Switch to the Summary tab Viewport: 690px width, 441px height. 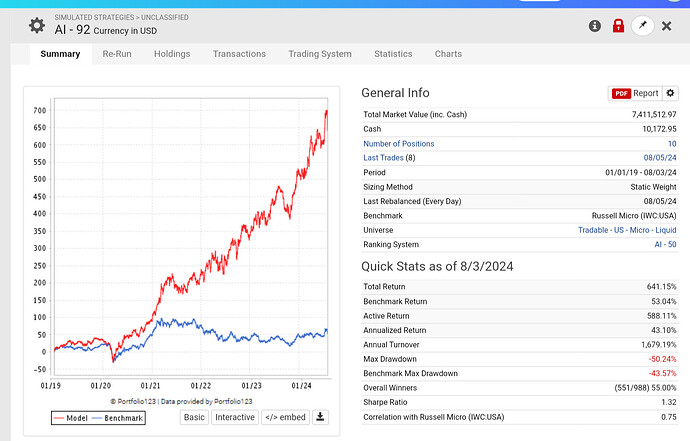click(60, 54)
